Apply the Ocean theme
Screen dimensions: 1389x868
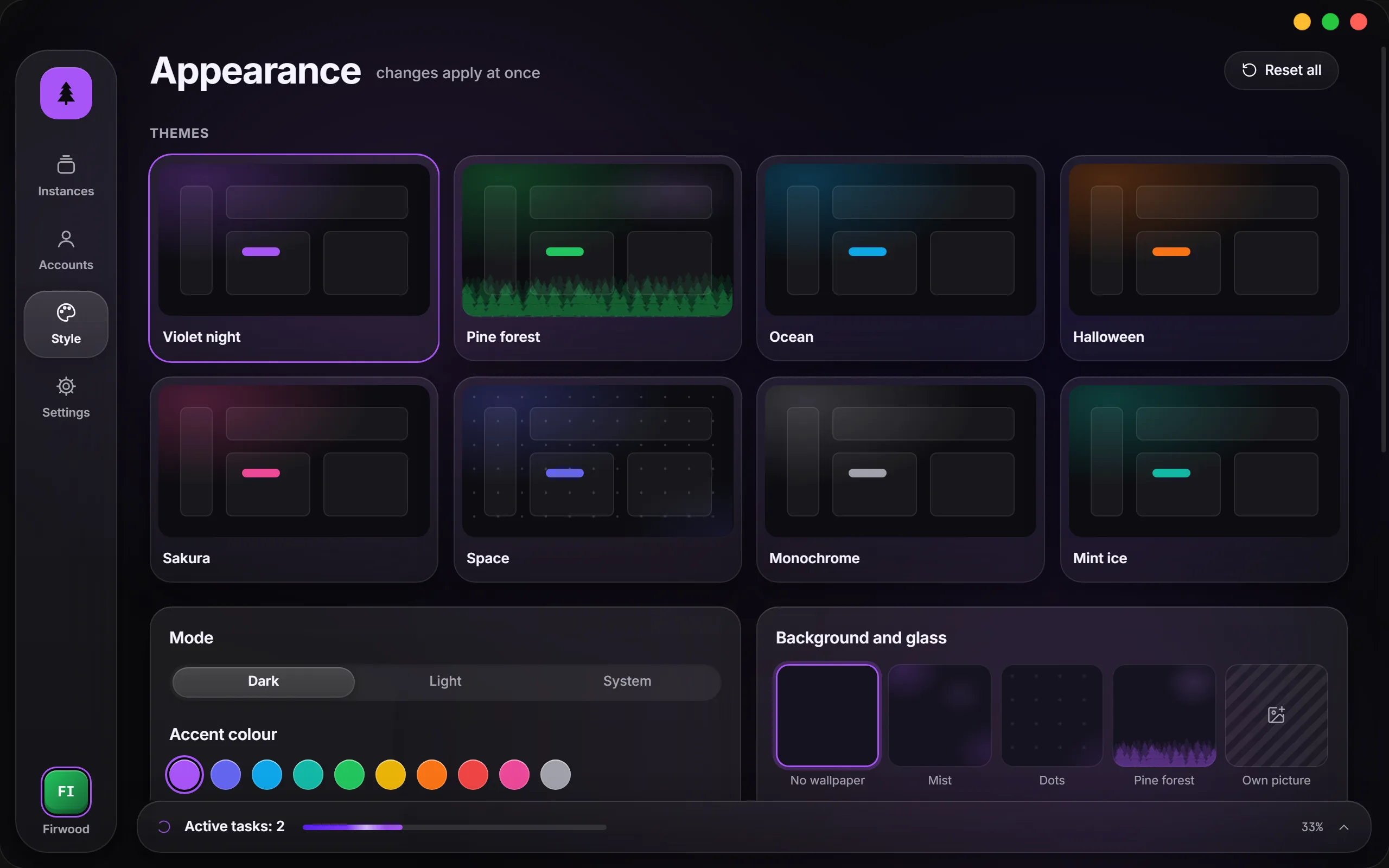coord(901,258)
